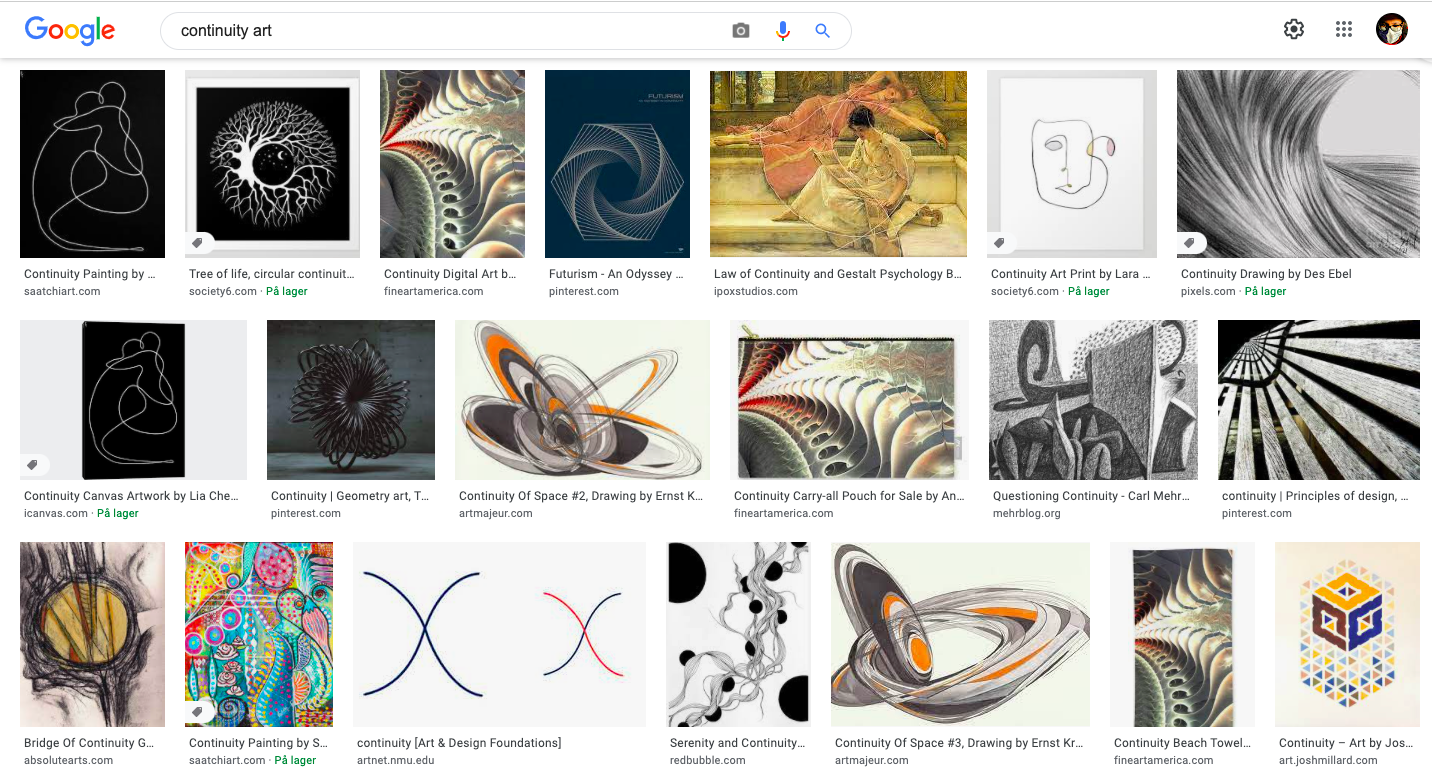Open 'Continuity Drawing by Des Ebel' title link
This screenshot has height=779, width=1432.
1266,274
